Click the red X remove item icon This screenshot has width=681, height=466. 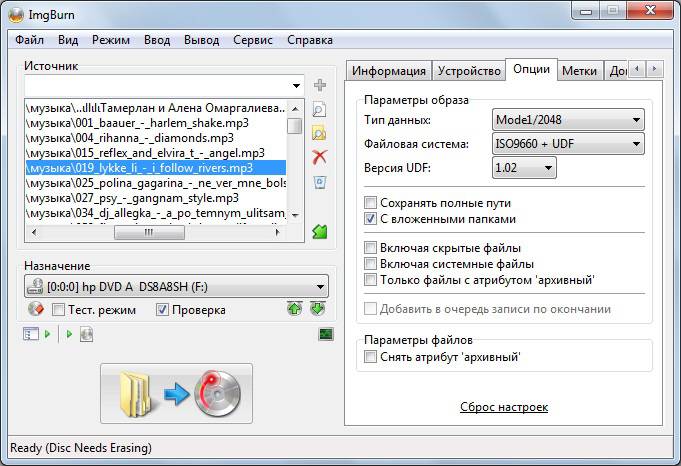[320, 157]
